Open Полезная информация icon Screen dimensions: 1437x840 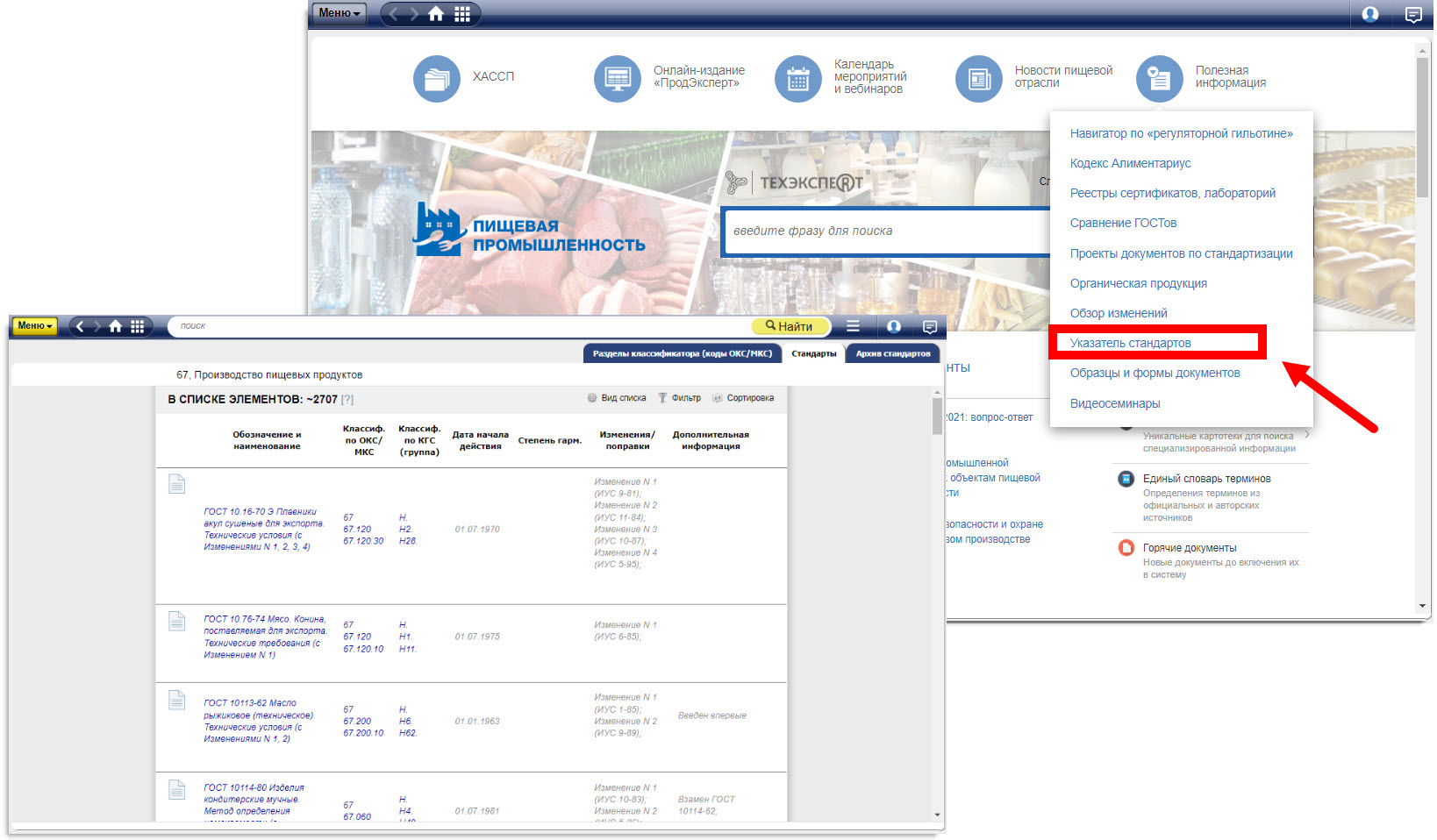[1160, 79]
